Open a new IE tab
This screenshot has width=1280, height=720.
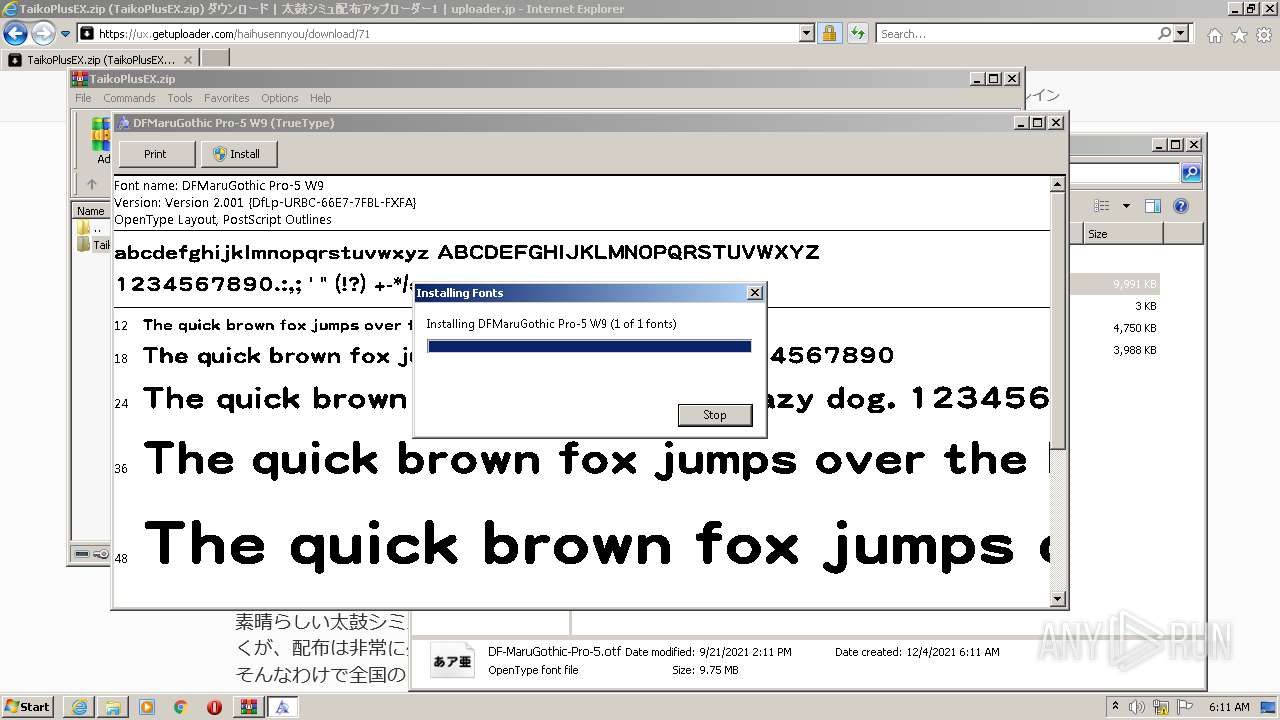point(215,59)
